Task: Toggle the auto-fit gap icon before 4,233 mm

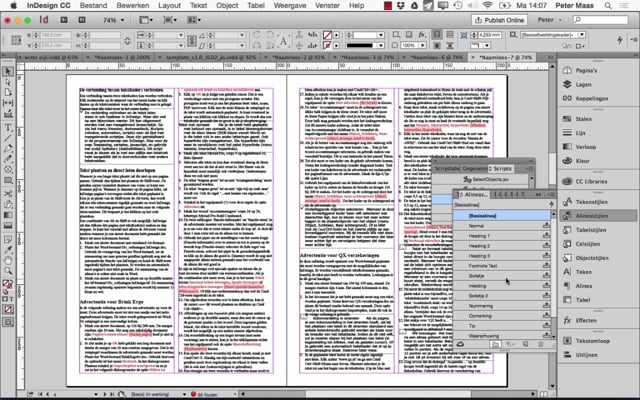Action: [464, 35]
